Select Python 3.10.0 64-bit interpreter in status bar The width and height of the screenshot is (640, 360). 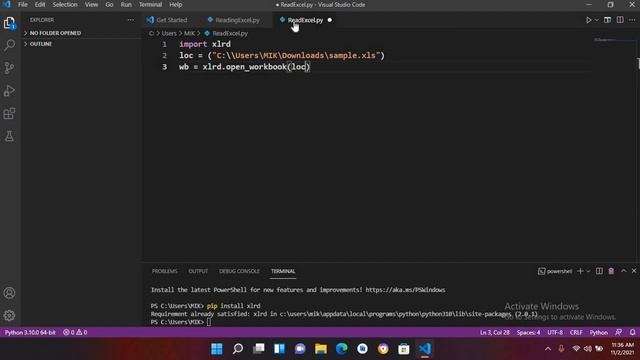pyautogui.click(x=30, y=332)
